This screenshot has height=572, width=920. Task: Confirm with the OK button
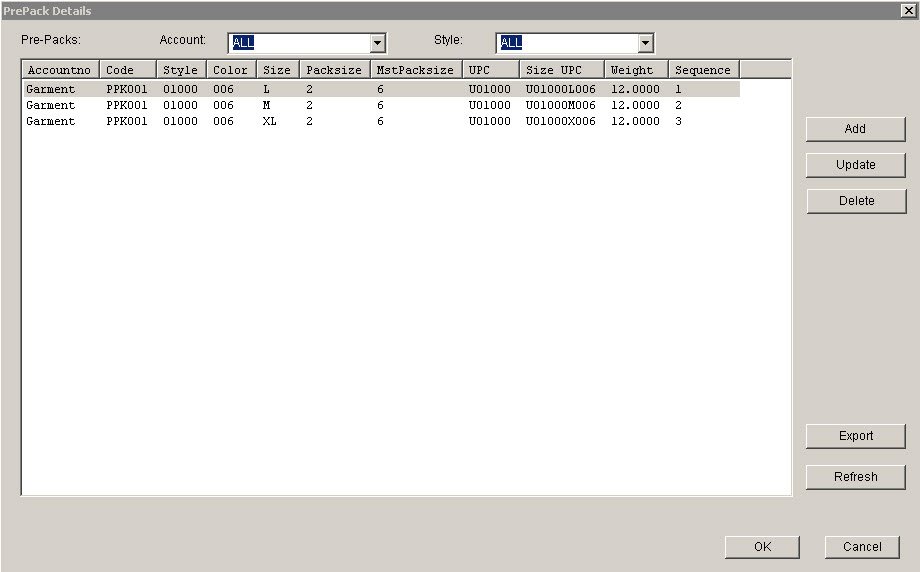click(x=762, y=547)
